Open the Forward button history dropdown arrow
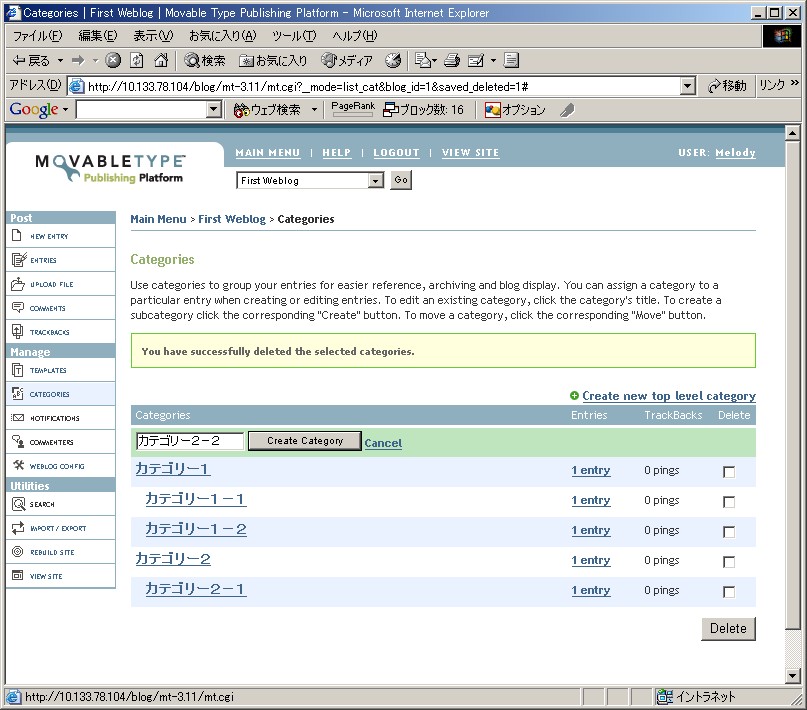Viewport: 807px width, 710px height. point(95,61)
